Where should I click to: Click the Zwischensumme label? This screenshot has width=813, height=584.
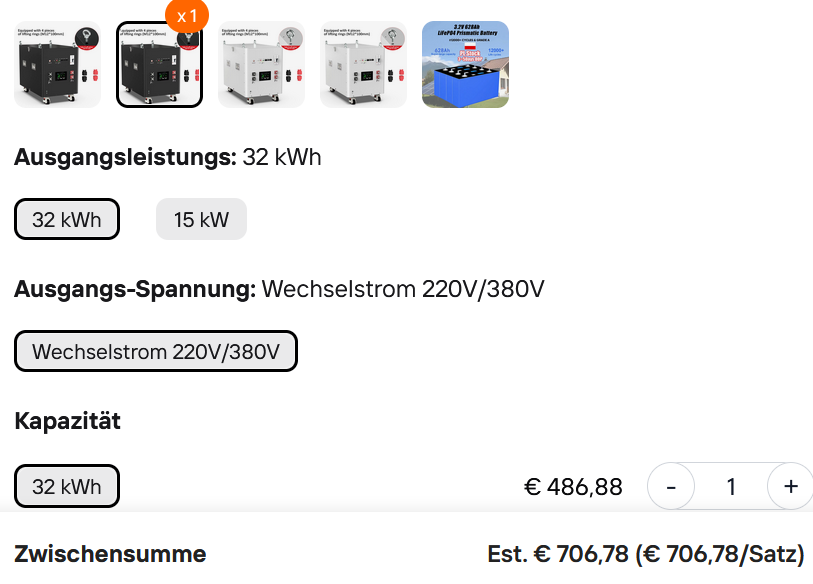pos(110,554)
